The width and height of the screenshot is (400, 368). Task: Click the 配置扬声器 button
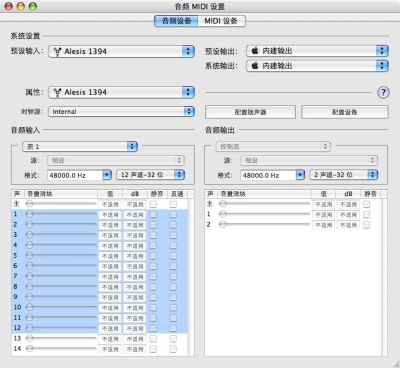250,112
